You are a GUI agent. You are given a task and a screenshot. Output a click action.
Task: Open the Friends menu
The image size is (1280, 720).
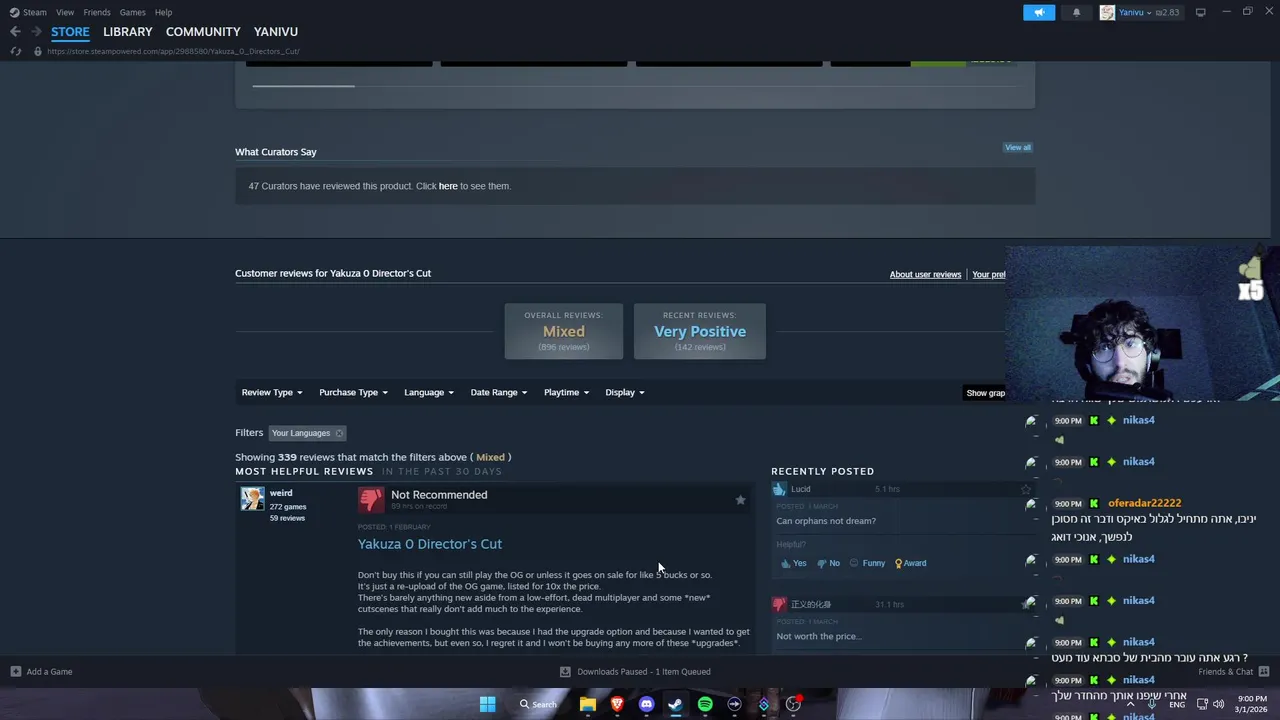pyautogui.click(x=97, y=12)
